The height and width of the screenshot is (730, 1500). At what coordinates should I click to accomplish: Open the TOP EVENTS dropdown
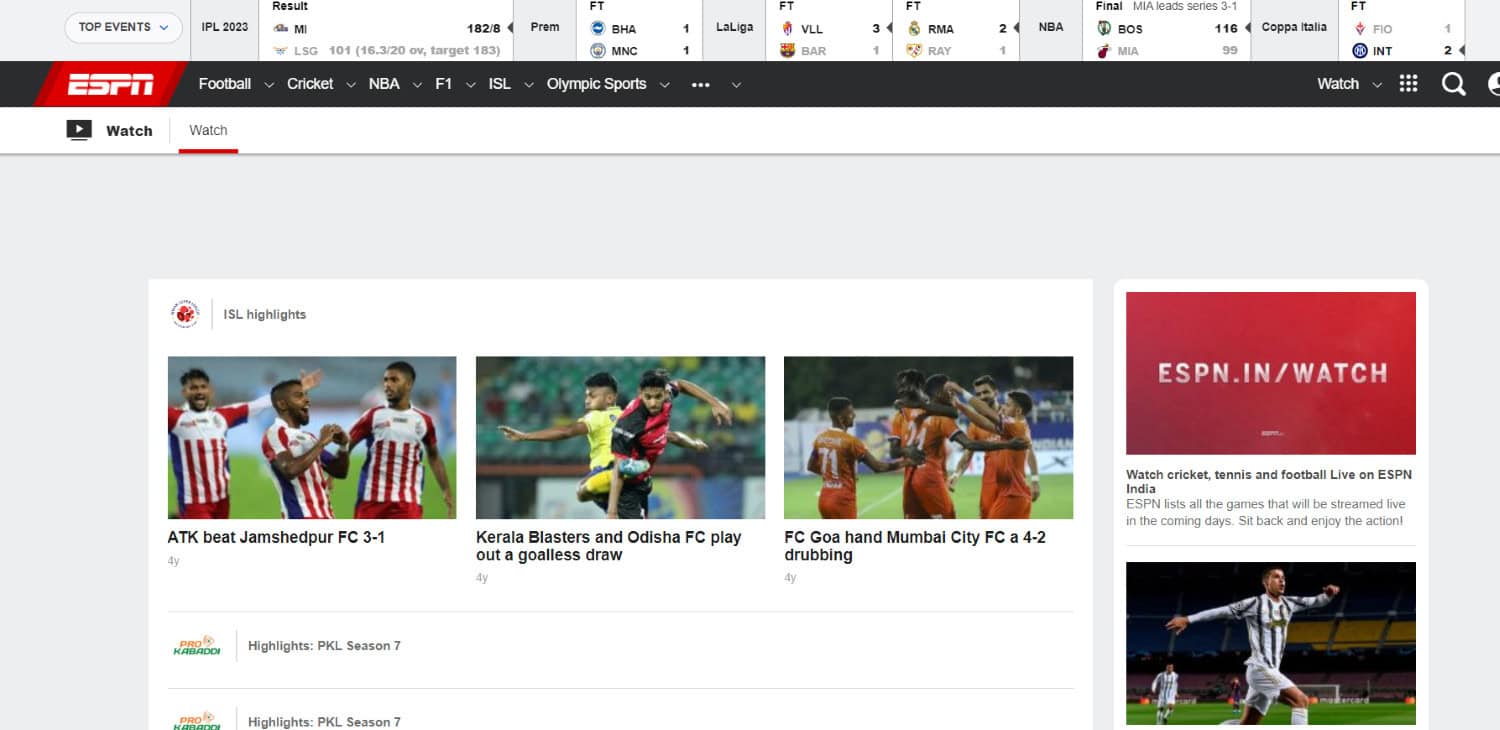tap(123, 27)
